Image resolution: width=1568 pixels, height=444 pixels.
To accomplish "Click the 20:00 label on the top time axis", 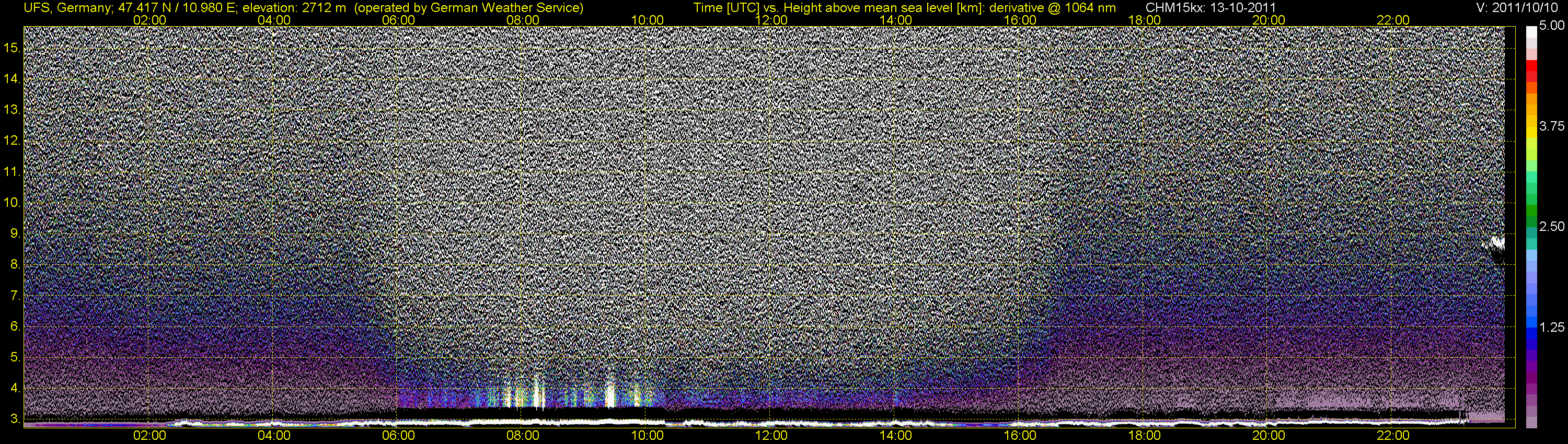I will tap(1269, 20).
